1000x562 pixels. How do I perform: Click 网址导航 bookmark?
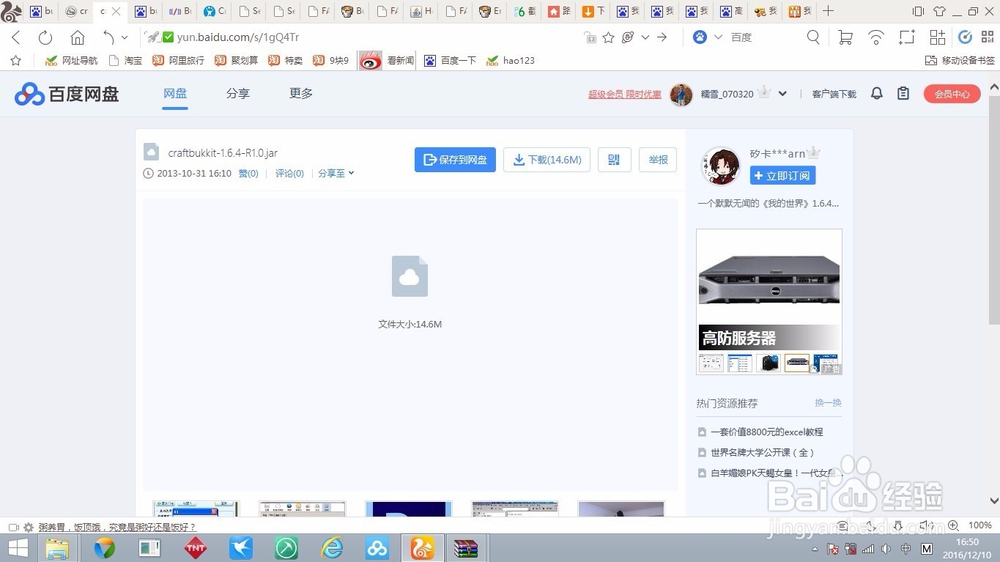pyautogui.click(x=71, y=61)
